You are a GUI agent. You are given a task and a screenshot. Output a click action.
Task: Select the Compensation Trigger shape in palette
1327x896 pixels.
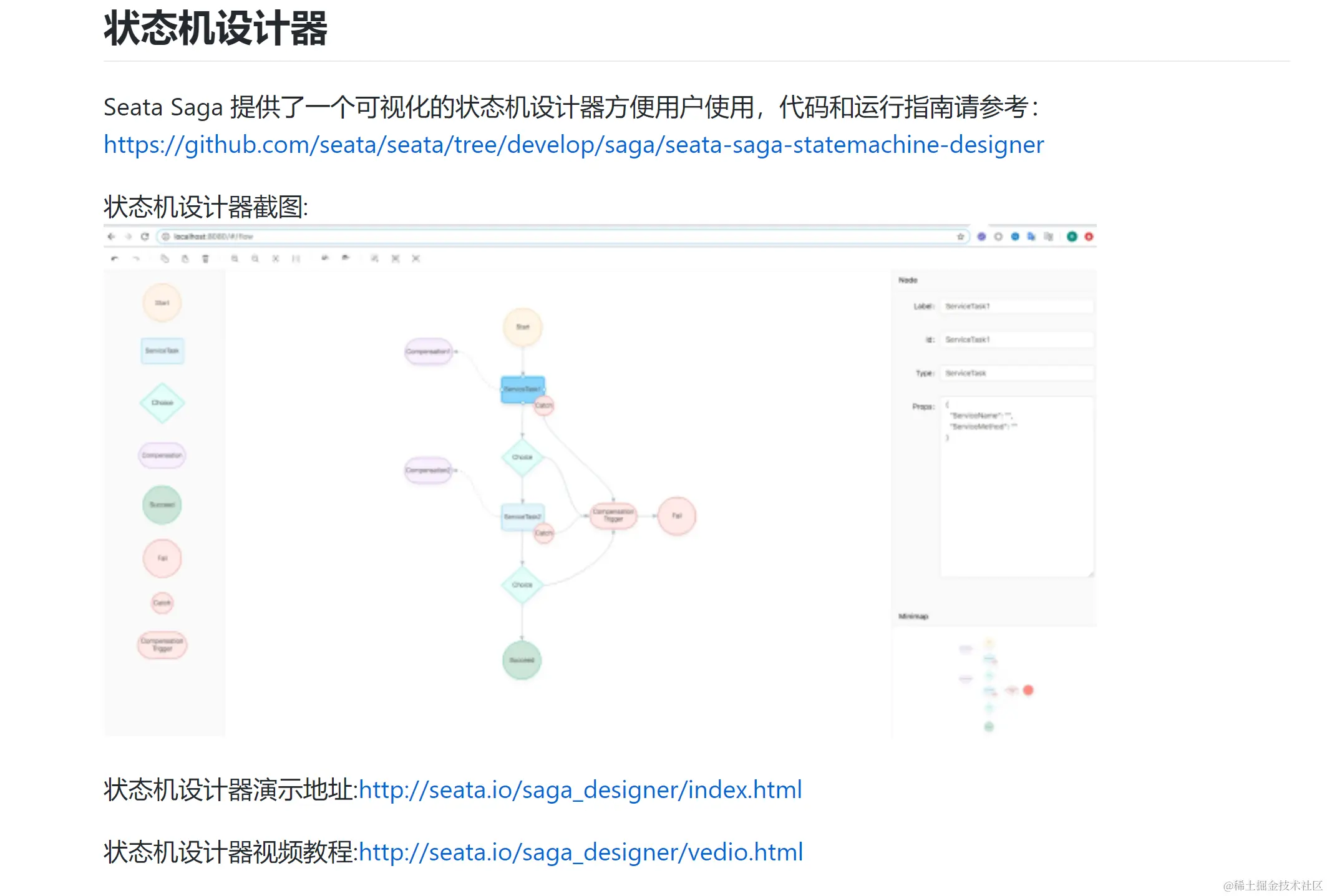pos(162,645)
